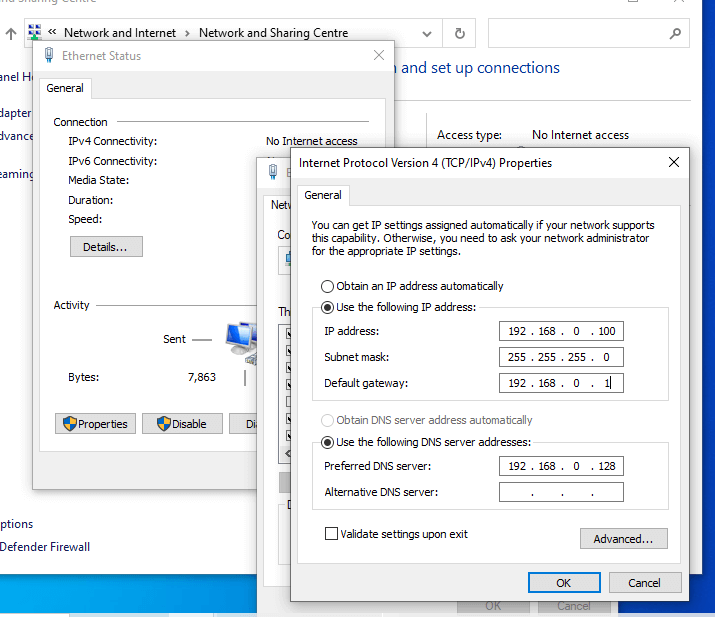Click into the Alternative DNS server field

(x=561, y=492)
